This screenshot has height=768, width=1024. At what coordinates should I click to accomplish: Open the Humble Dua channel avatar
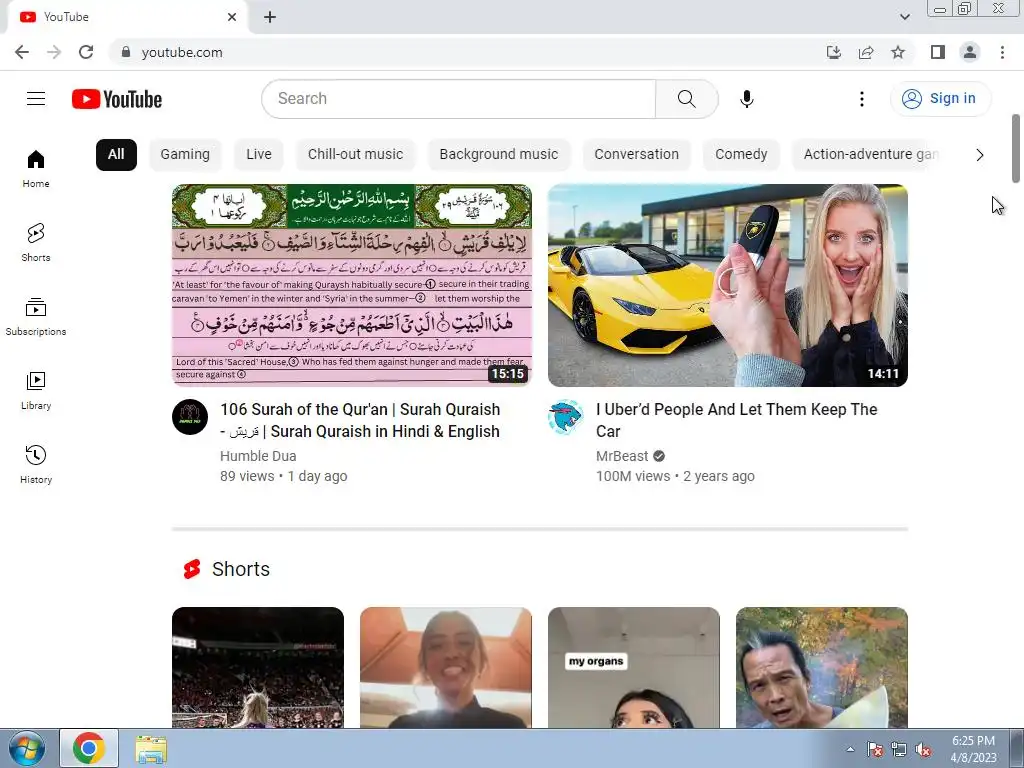pyautogui.click(x=190, y=417)
